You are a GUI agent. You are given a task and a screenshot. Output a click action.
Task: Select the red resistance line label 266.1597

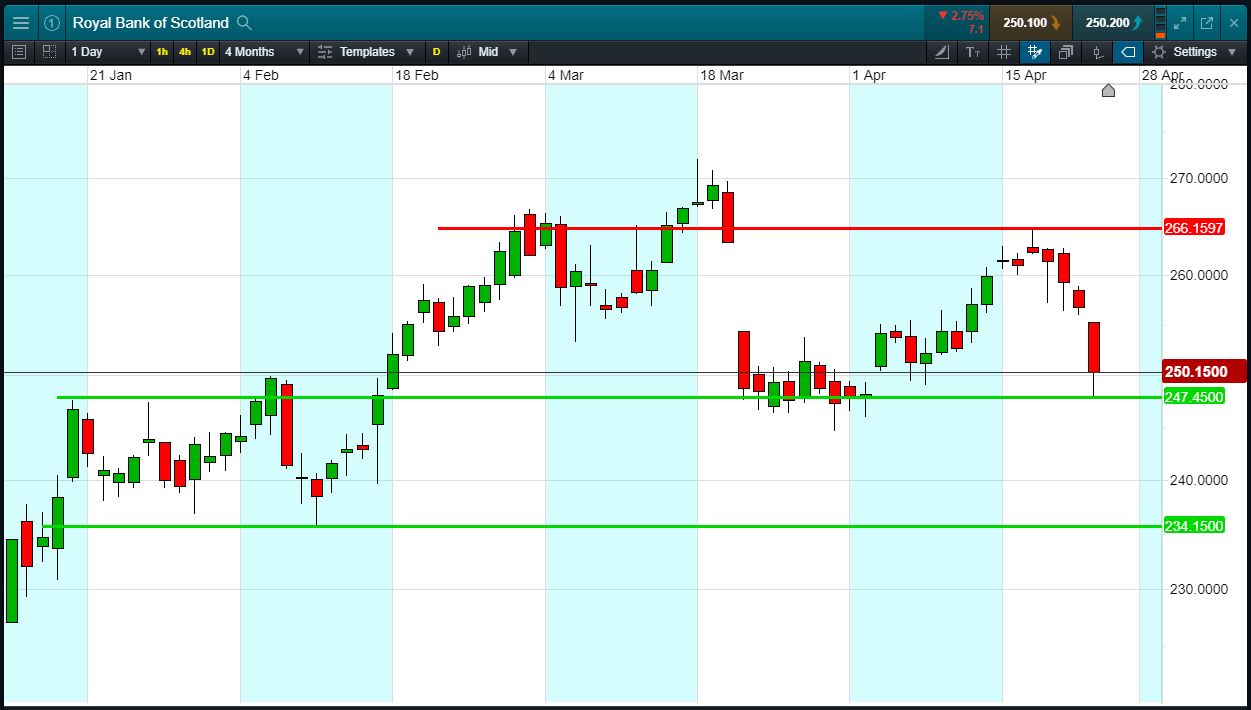click(1194, 228)
